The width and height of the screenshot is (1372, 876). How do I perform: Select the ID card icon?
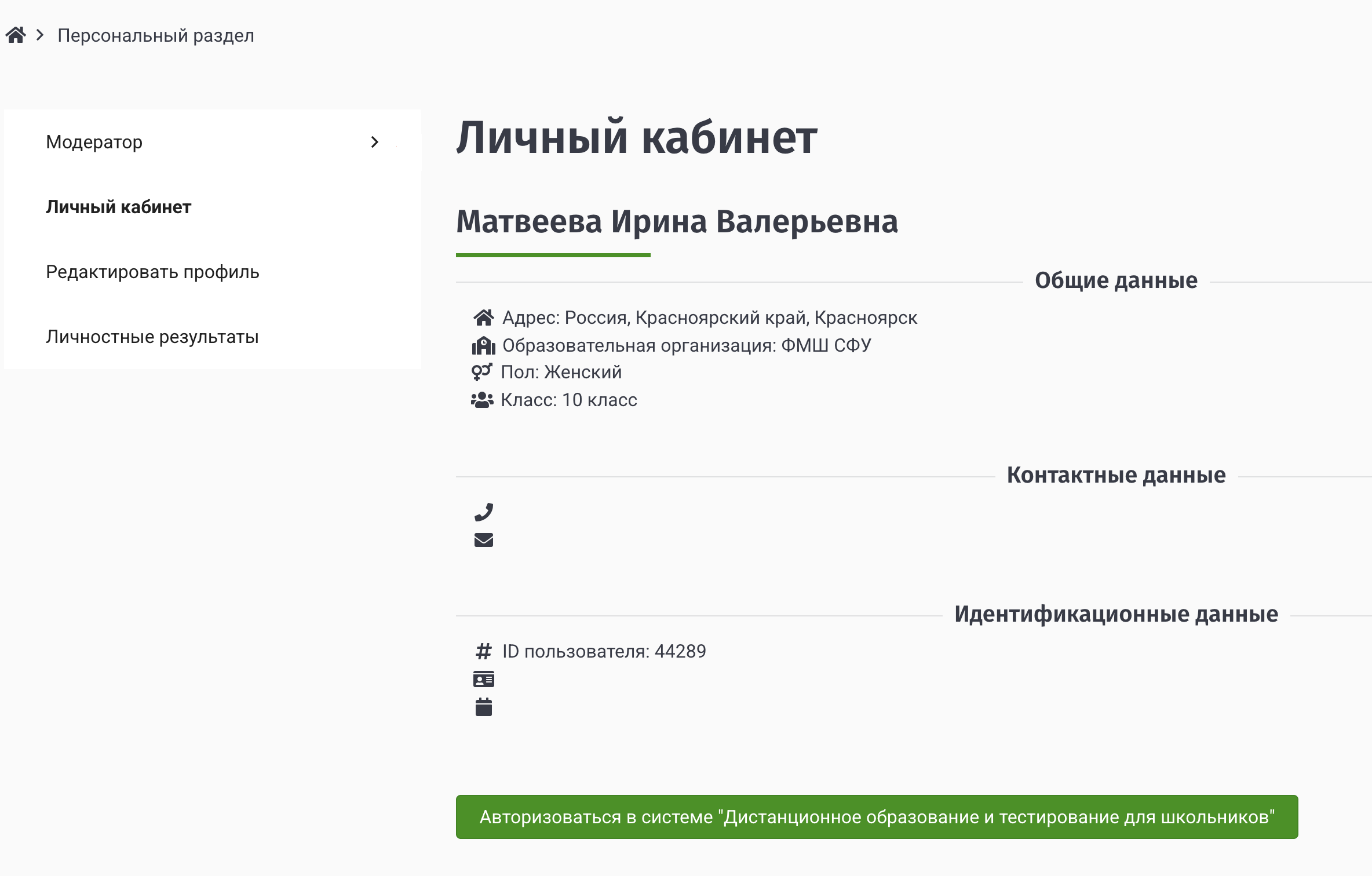484,679
